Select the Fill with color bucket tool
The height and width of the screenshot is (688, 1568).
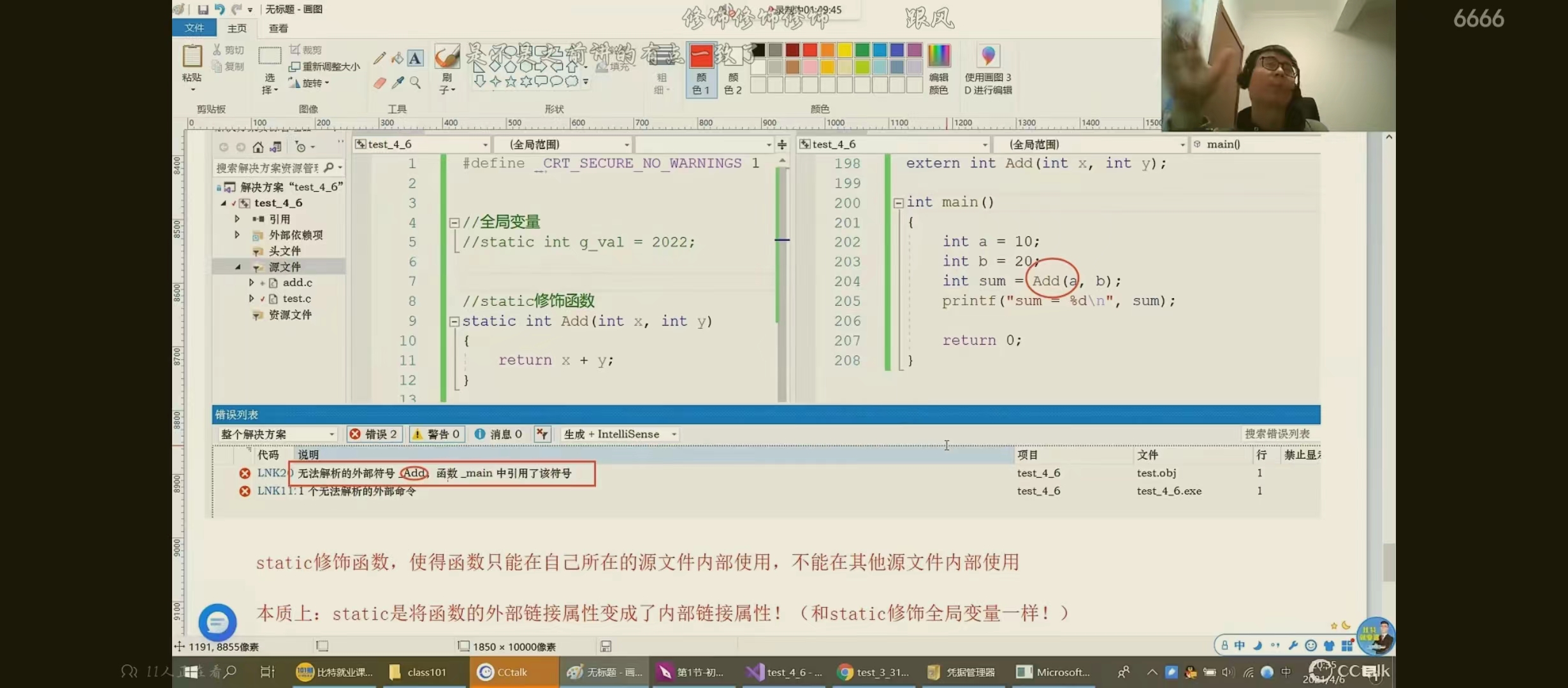(397, 59)
